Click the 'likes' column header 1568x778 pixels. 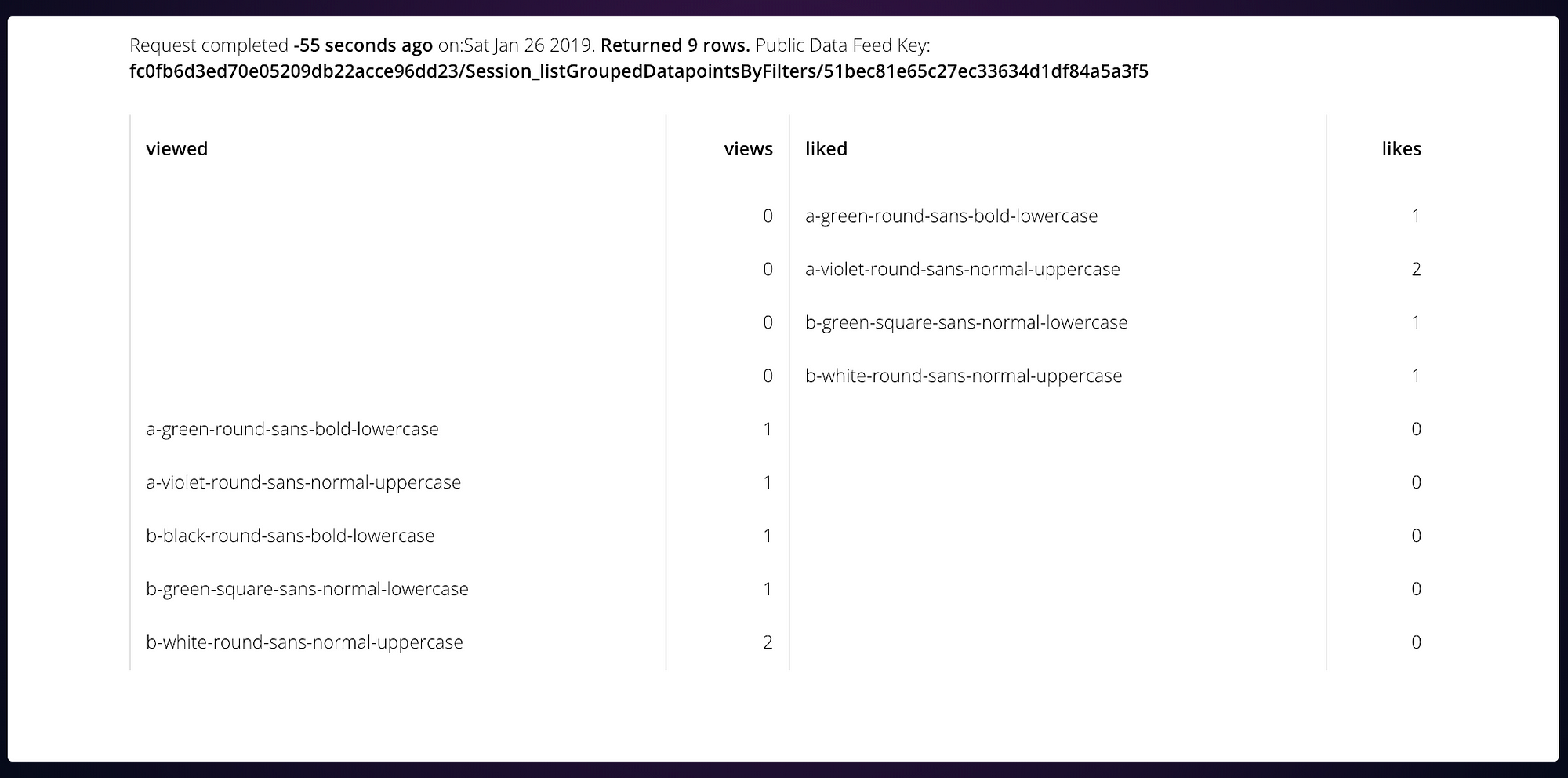[1401, 149]
